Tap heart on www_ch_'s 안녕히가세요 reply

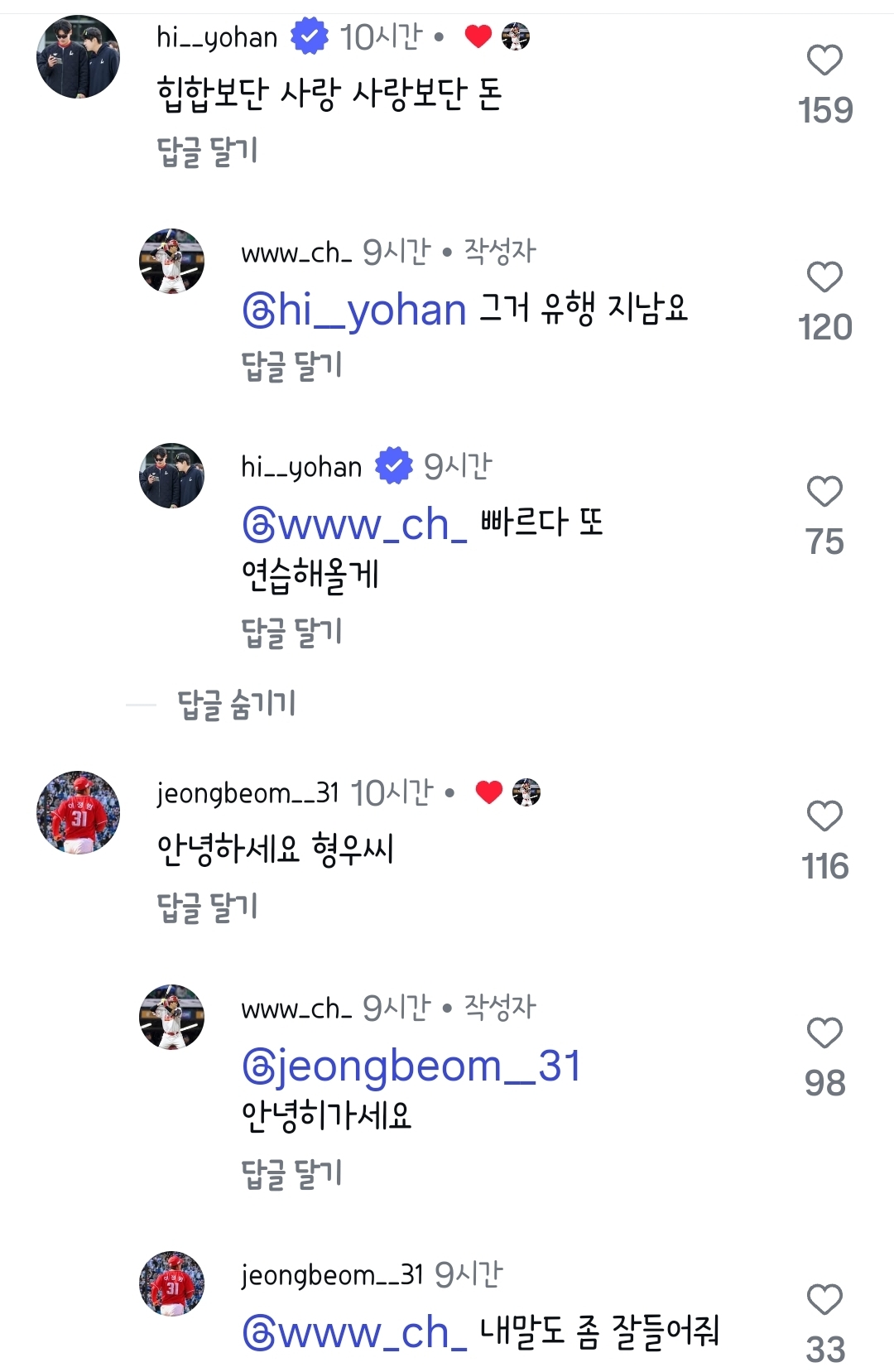tap(824, 1033)
